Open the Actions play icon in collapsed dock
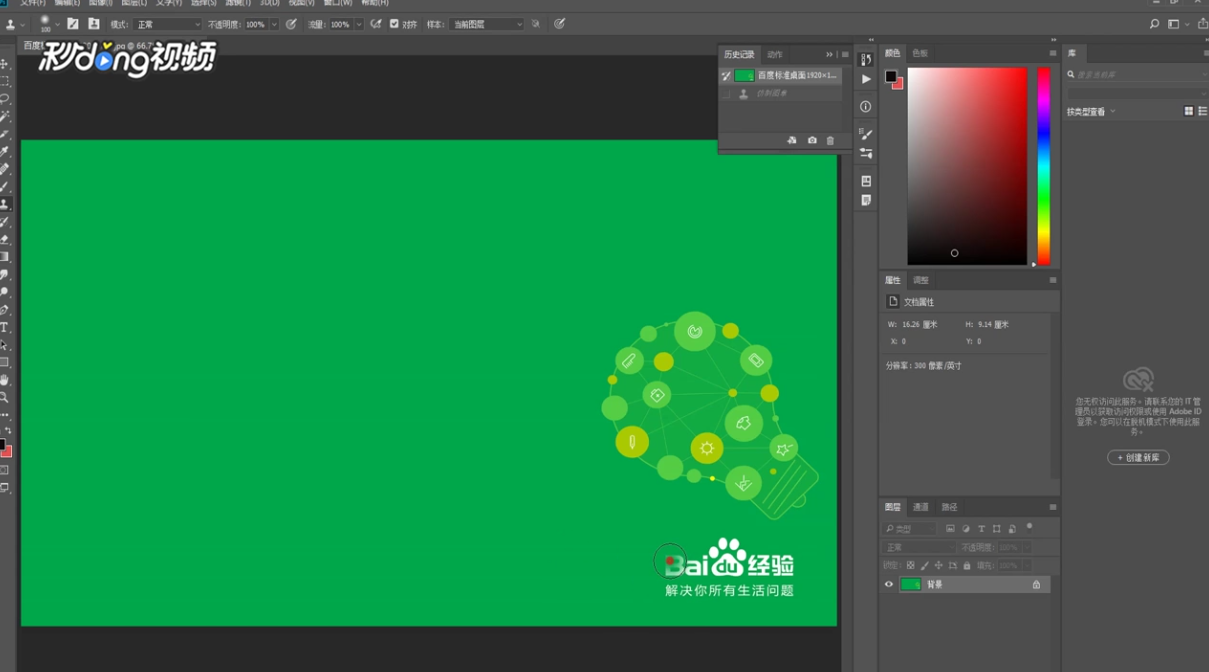Viewport: 1209px width, 672px height. 866,79
